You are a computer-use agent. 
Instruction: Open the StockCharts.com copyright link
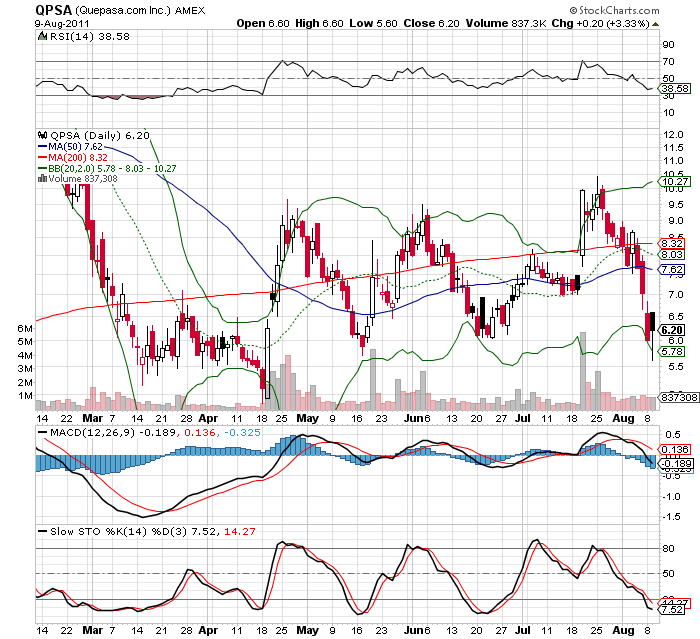coord(614,10)
